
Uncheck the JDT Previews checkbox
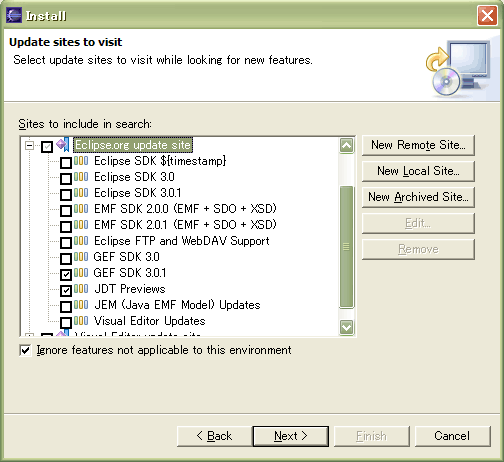(x=66, y=291)
